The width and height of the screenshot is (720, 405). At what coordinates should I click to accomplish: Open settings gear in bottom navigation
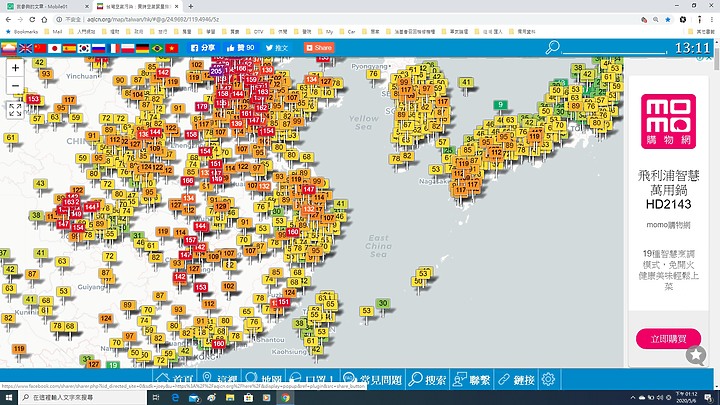pos(548,380)
